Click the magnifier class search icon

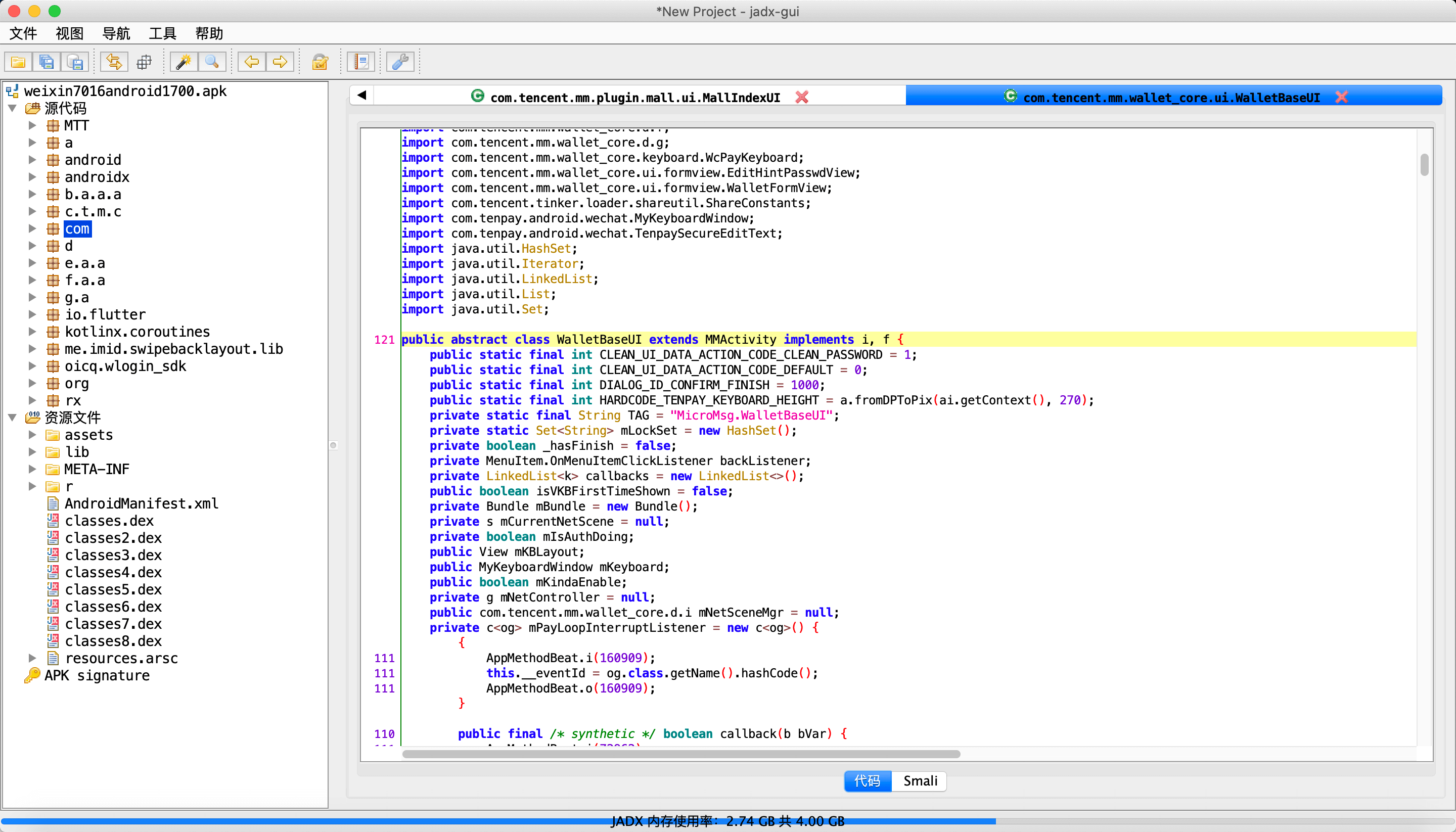point(212,62)
